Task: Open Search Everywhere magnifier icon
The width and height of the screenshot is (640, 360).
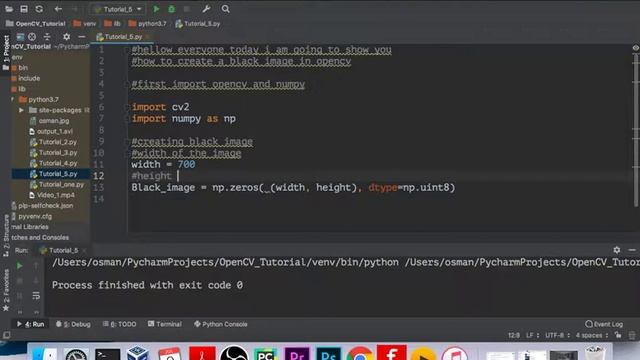Action: point(225,9)
